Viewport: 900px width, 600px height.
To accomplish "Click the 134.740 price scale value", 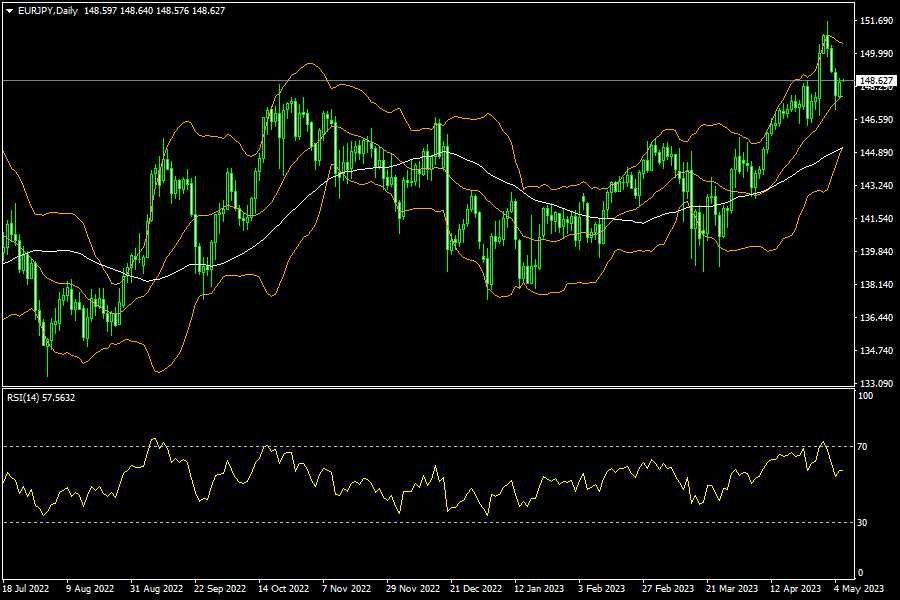I will 876,350.
